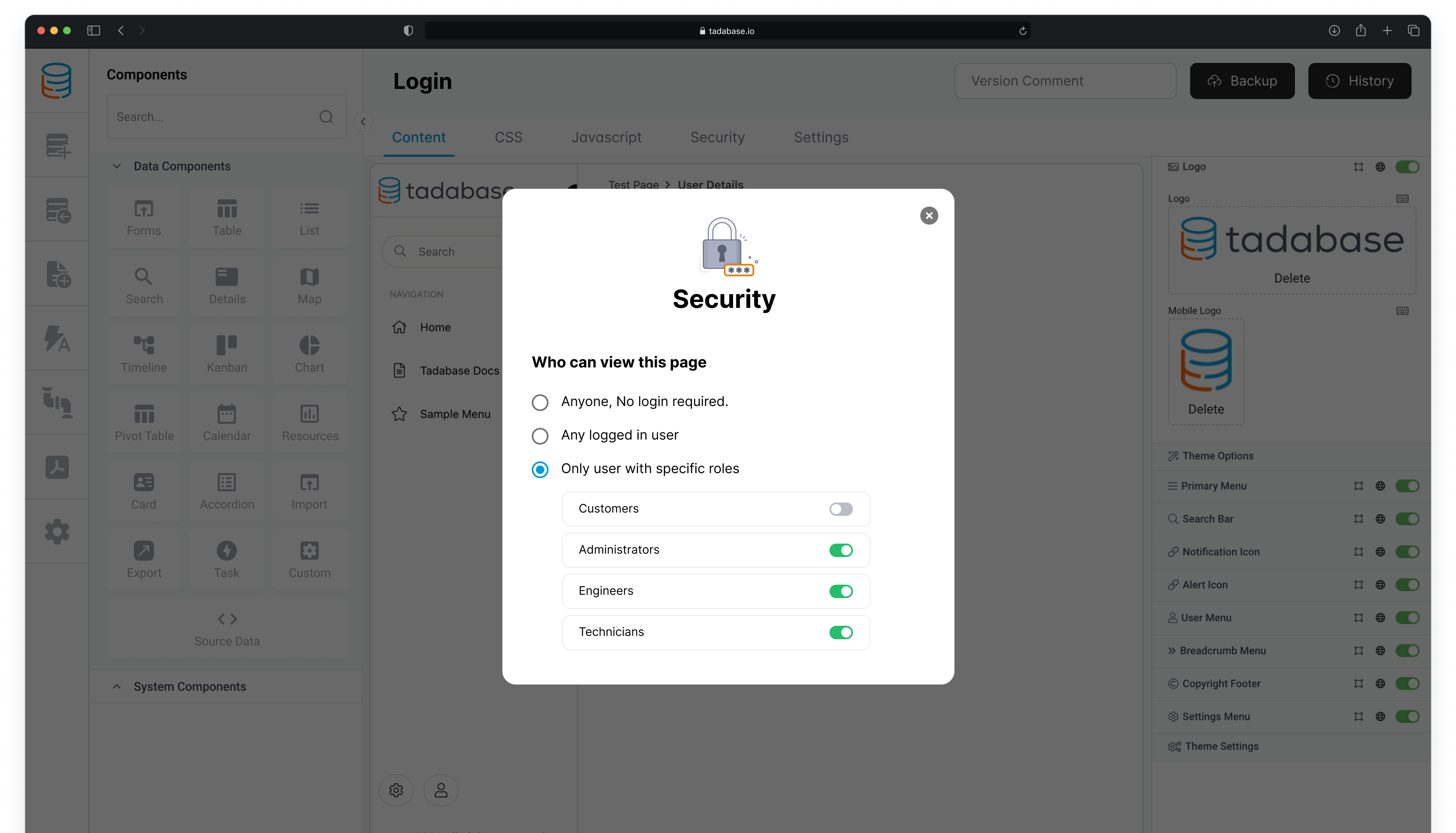Viewport: 1456px width, 833px height.
Task: Switch to the CSS tab
Action: [508, 137]
